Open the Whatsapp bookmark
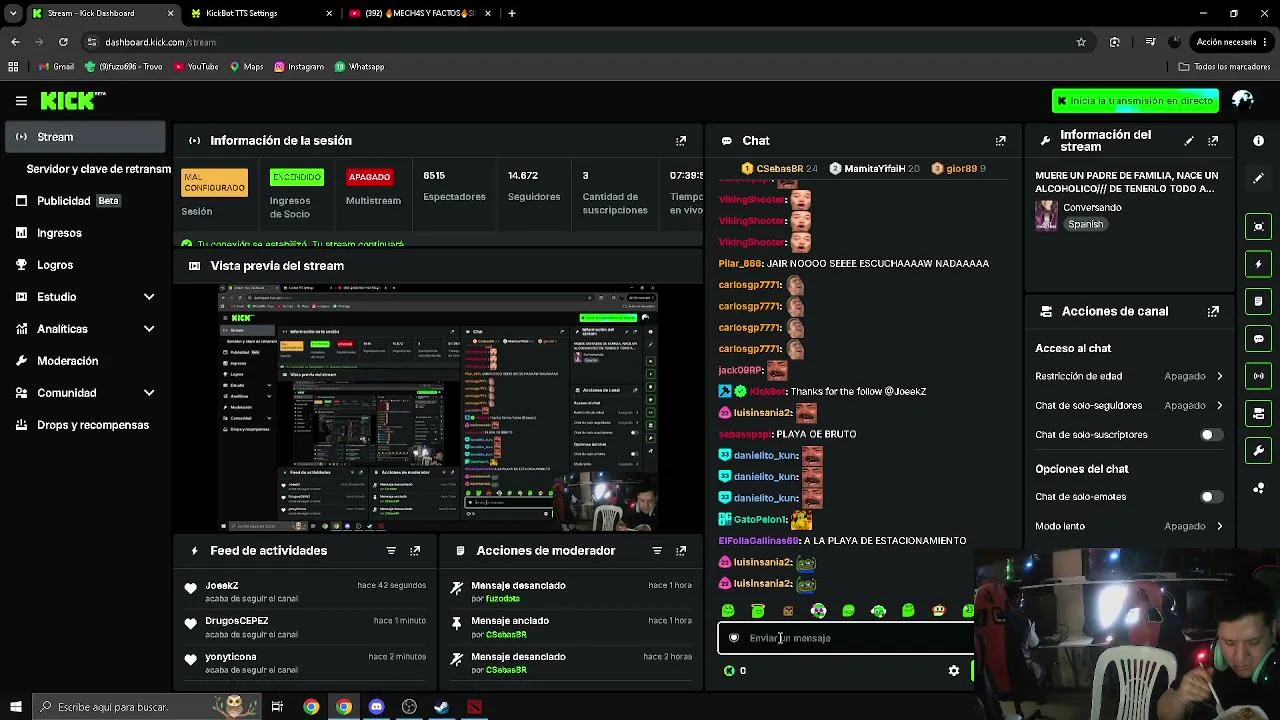Viewport: 1280px width, 720px height. [x=359, y=67]
